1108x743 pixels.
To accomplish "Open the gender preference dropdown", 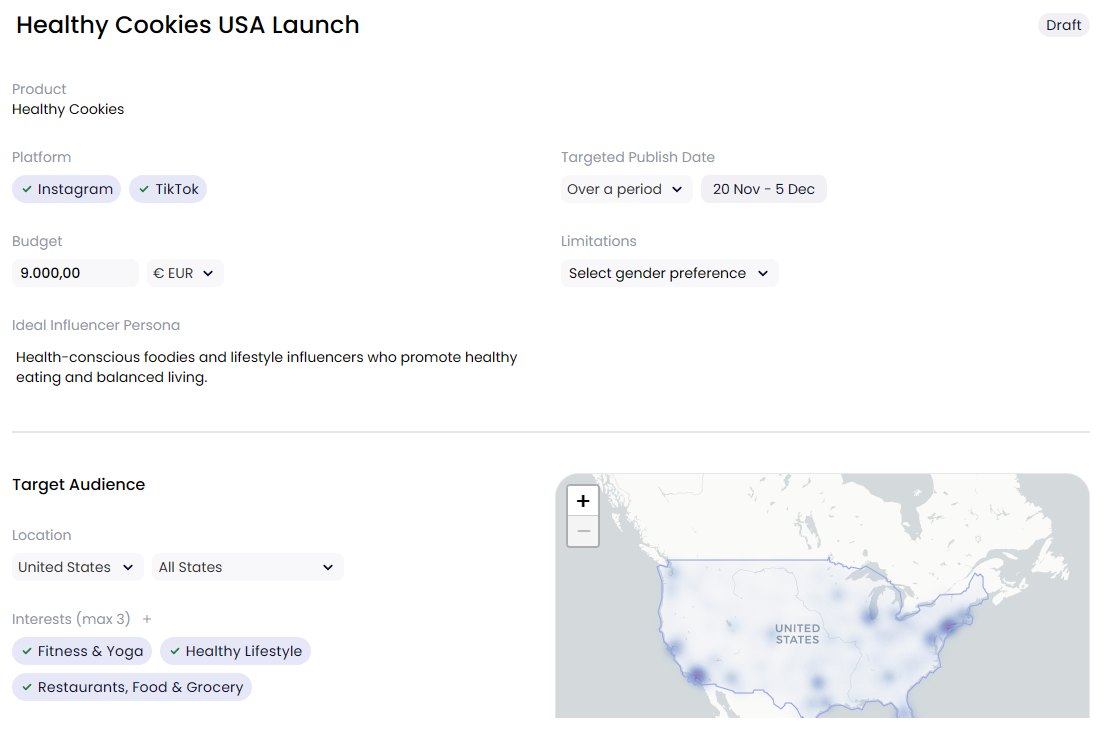I will 669,273.
